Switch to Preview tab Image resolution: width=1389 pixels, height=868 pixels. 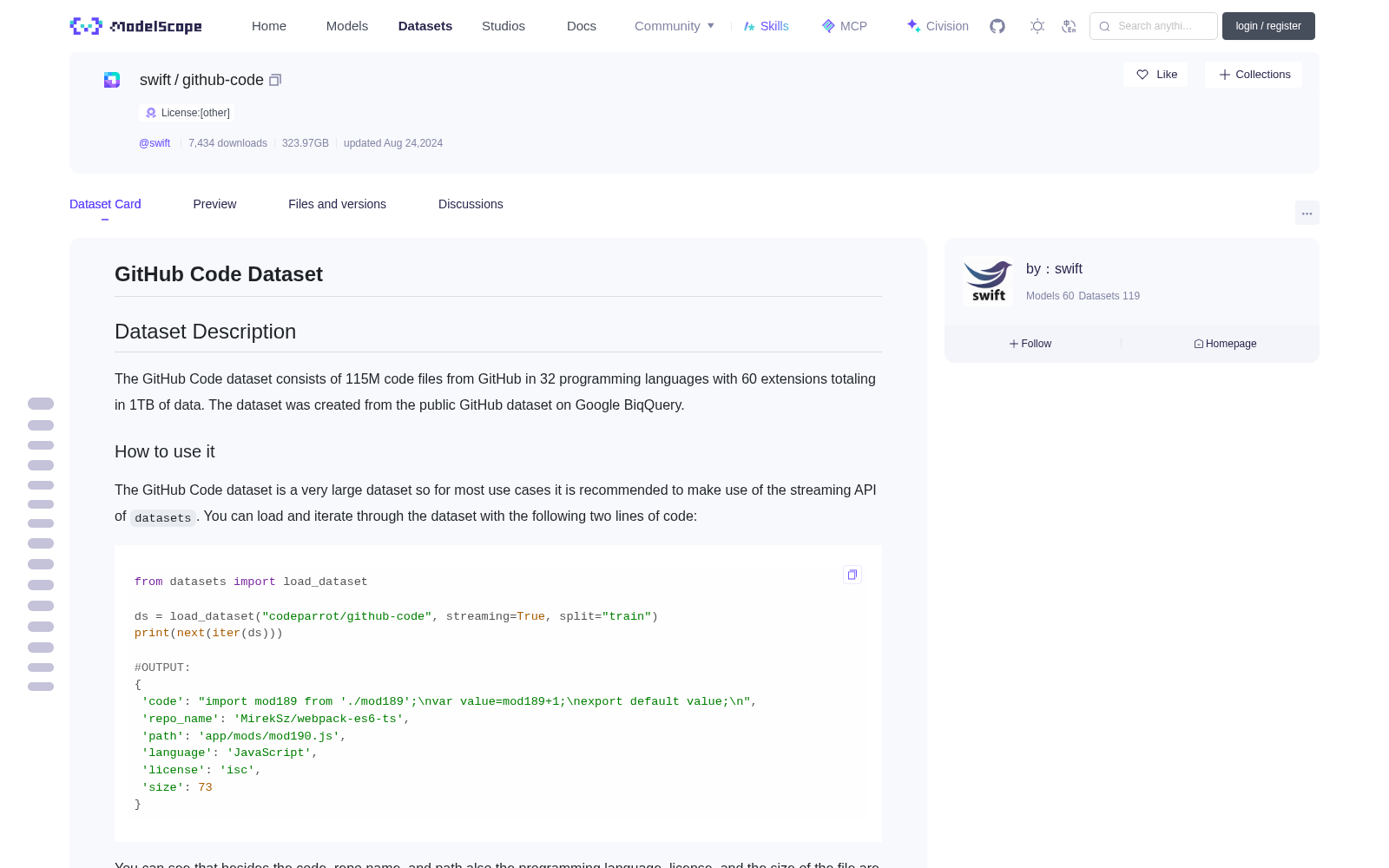pyautogui.click(x=214, y=204)
